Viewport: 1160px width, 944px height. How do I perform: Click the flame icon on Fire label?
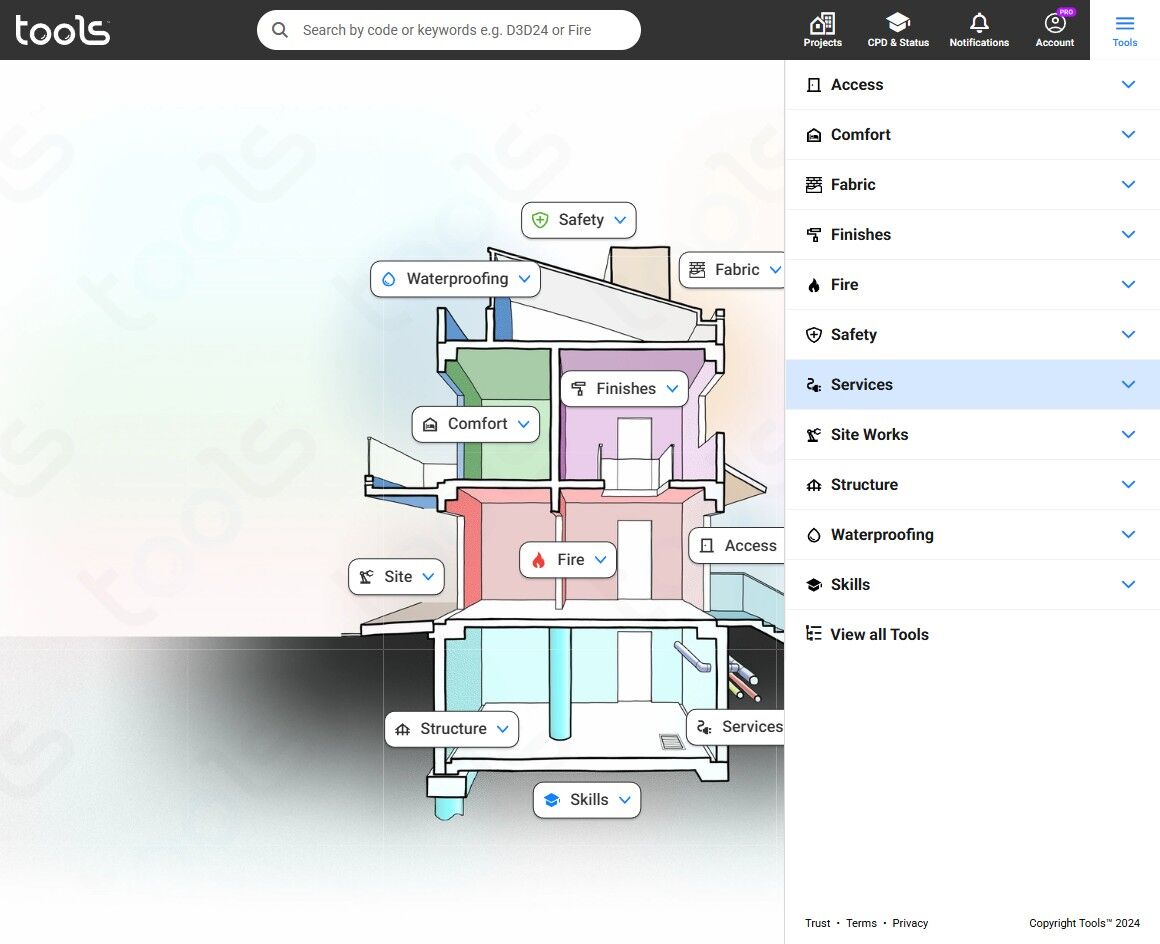click(x=539, y=560)
